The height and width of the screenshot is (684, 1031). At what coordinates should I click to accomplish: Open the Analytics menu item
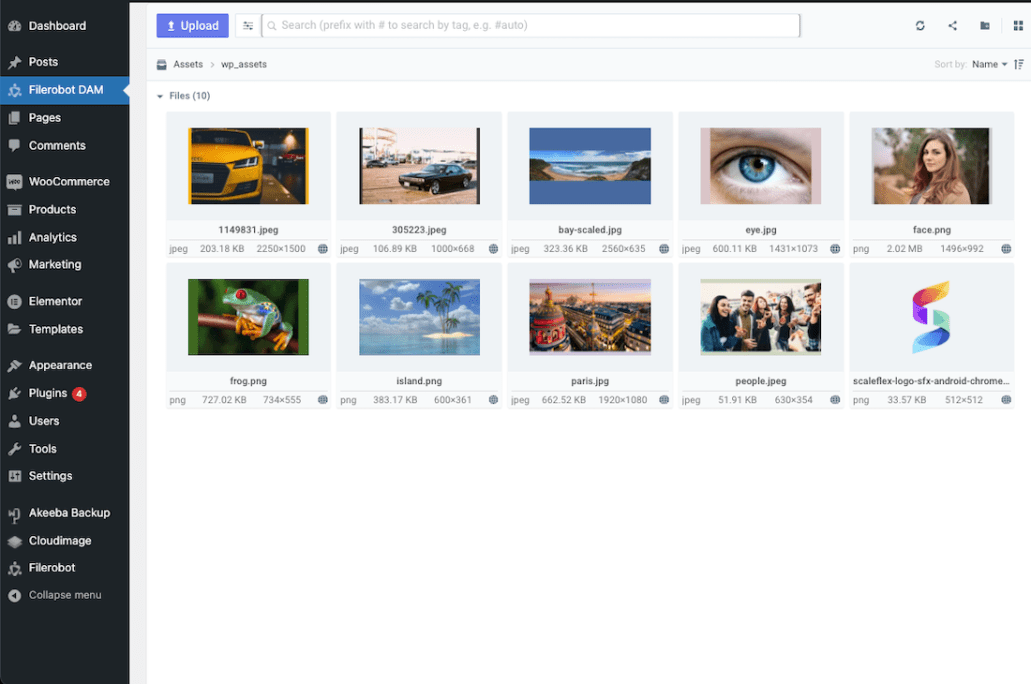coord(64,237)
